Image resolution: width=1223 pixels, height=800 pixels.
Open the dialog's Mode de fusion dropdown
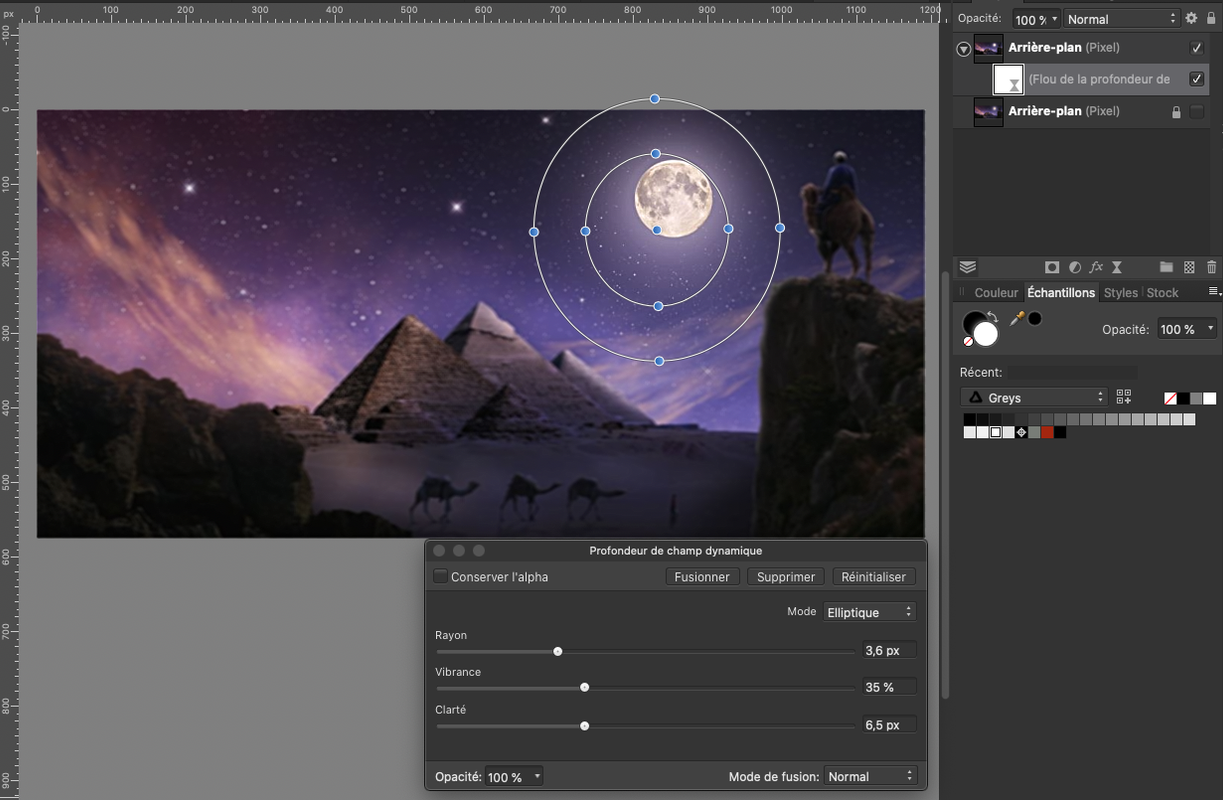(869, 776)
